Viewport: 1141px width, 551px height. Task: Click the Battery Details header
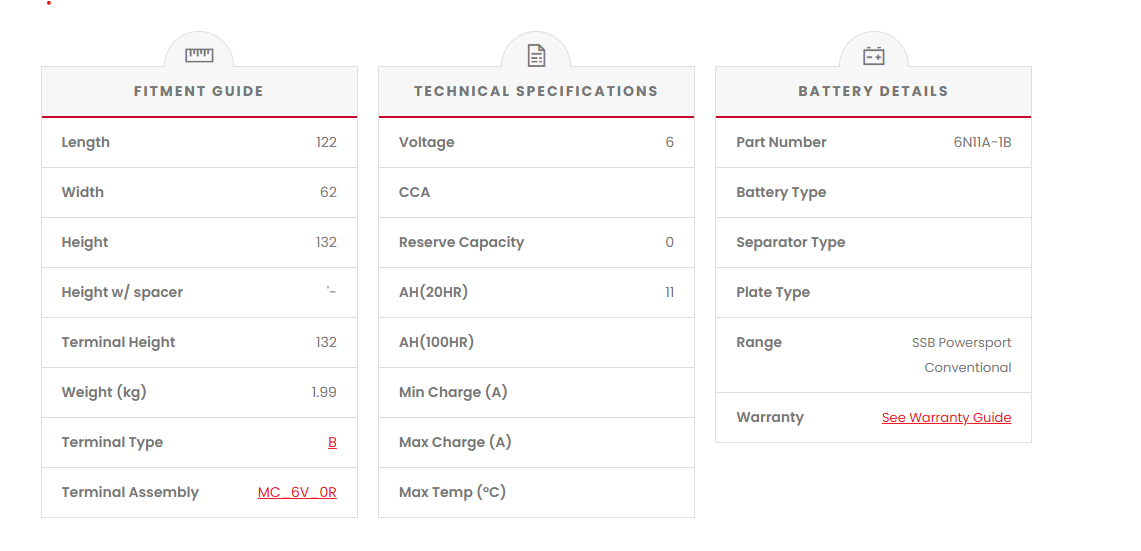pos(873,91)
